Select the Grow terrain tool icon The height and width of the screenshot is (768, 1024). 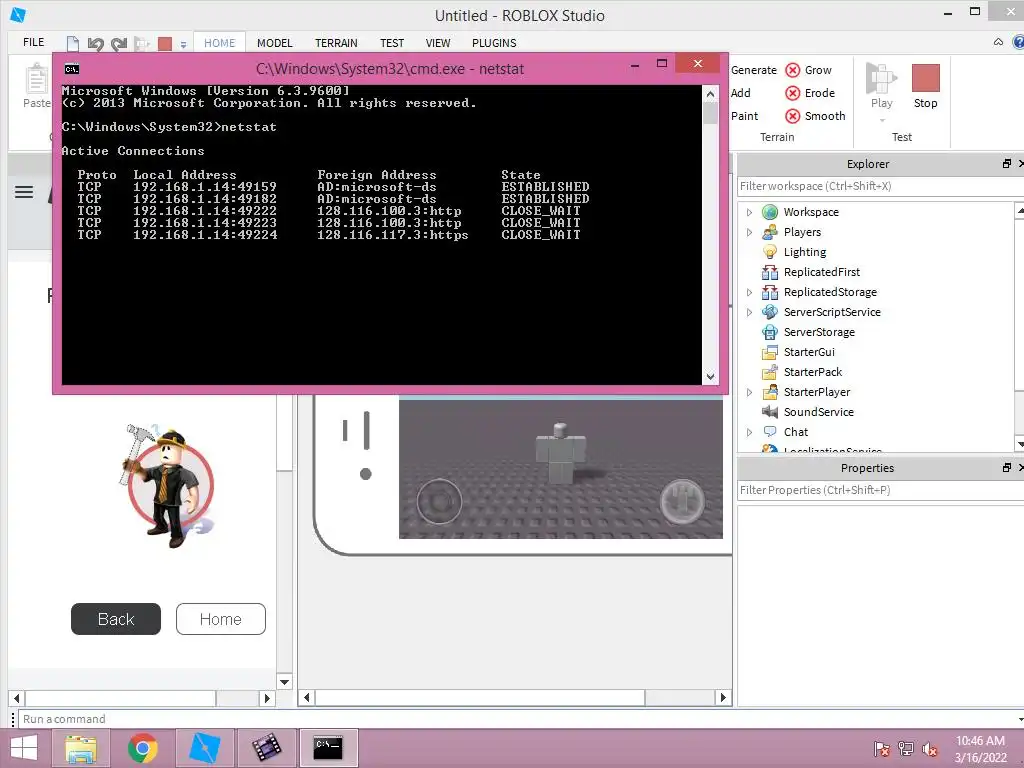coord(792,70)
